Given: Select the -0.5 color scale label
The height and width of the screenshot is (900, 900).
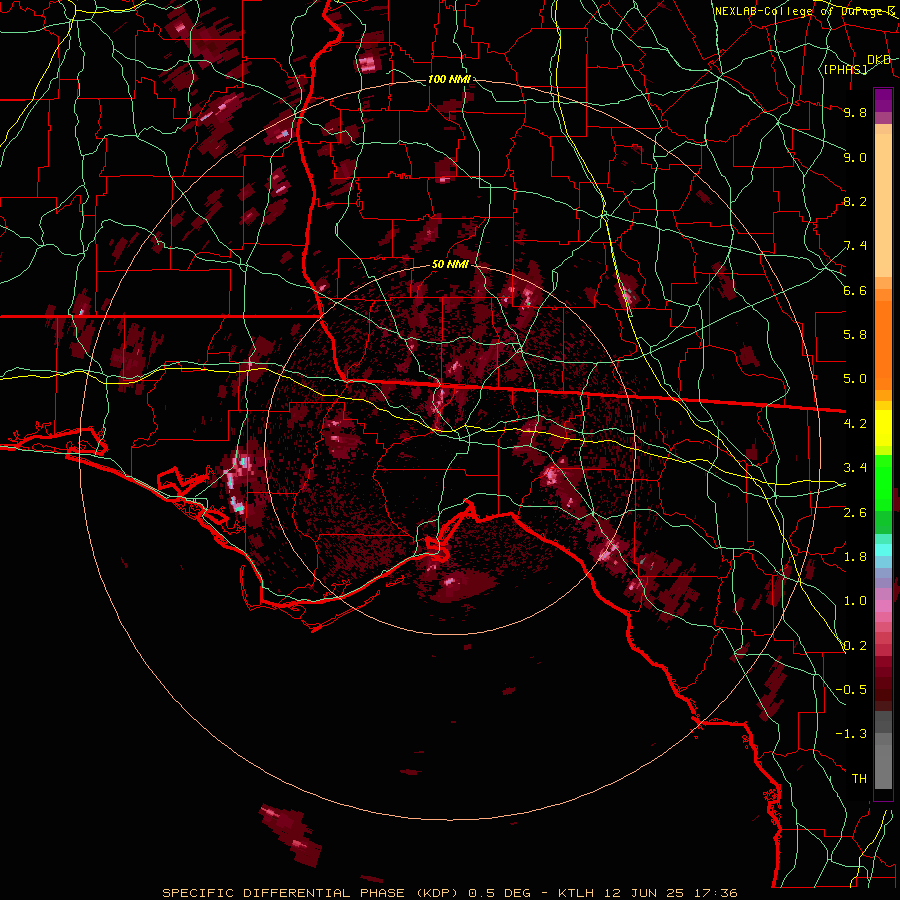Looking at the screenshot, I should click(x=851, y=690).
